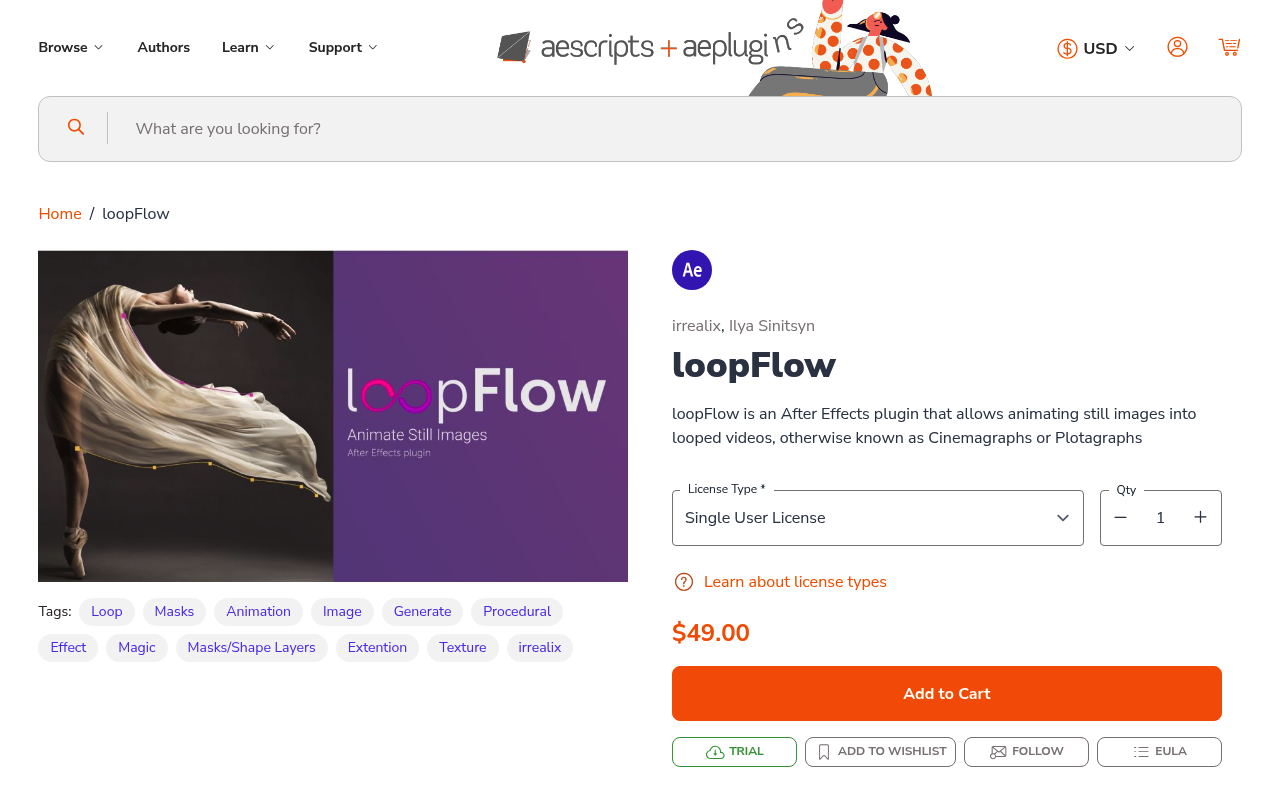Open the account login icon

point(1178,47)
